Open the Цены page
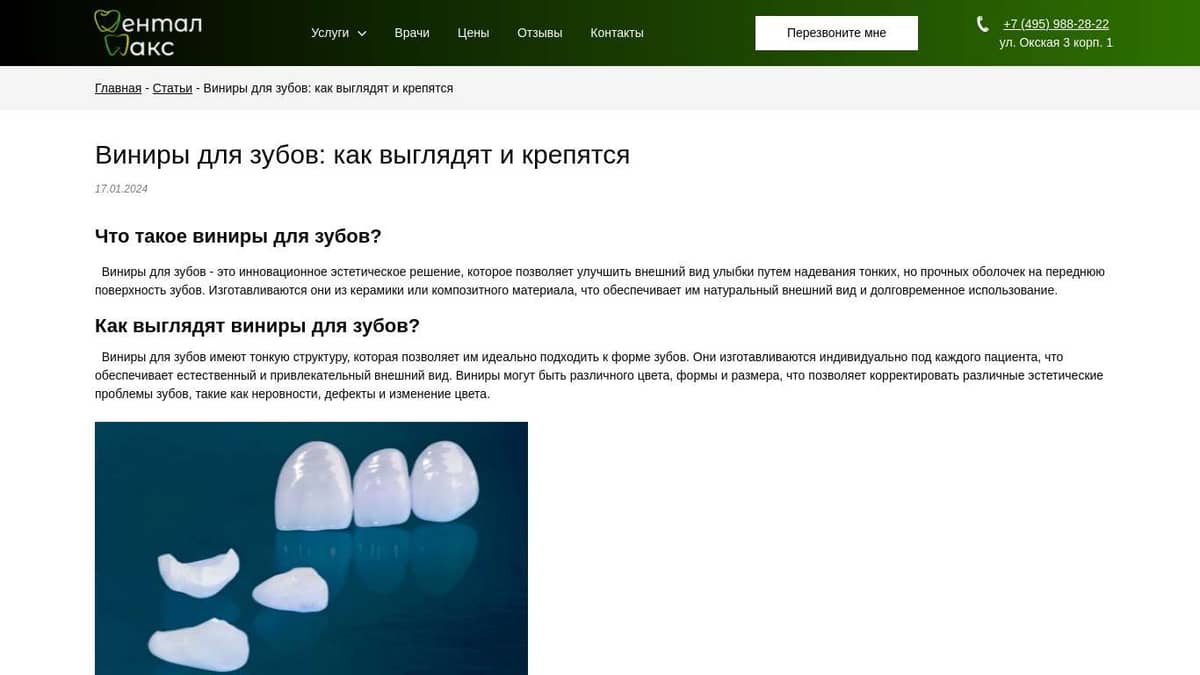Screen dimensions: 1200x675 tap(473, 32)
